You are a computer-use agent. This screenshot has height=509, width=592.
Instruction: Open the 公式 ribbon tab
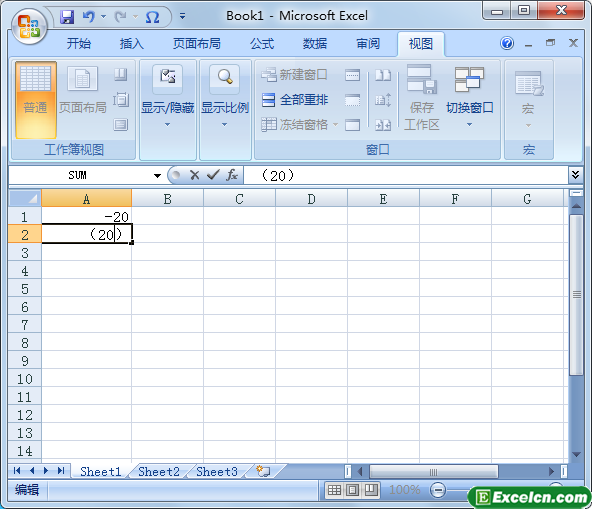click(x=262, y=44)
